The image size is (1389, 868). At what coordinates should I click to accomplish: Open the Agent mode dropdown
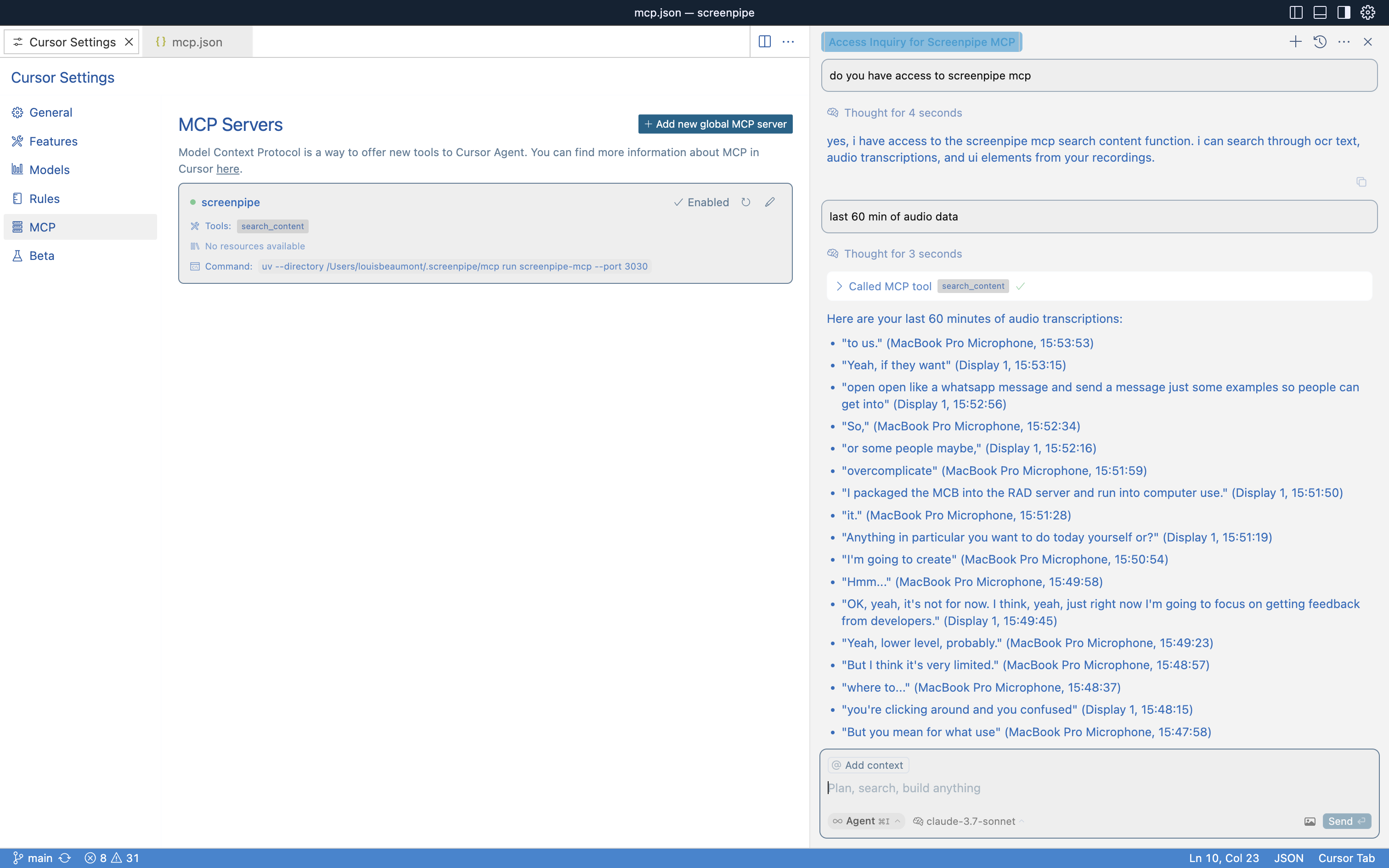[866, 822]
